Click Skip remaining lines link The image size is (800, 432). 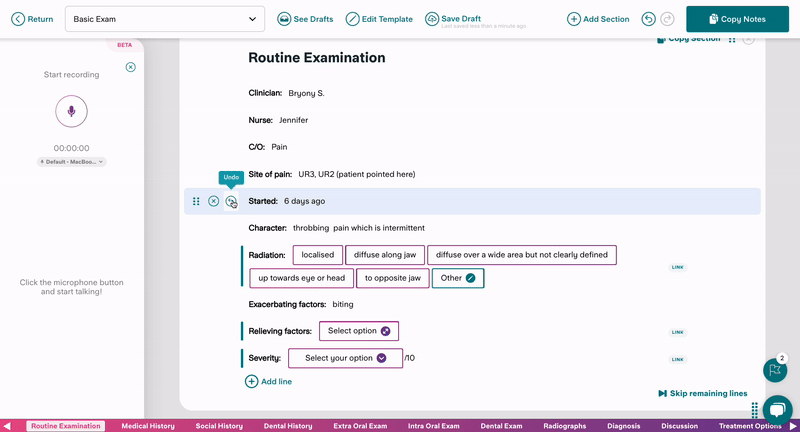click(x=702, y=394)
